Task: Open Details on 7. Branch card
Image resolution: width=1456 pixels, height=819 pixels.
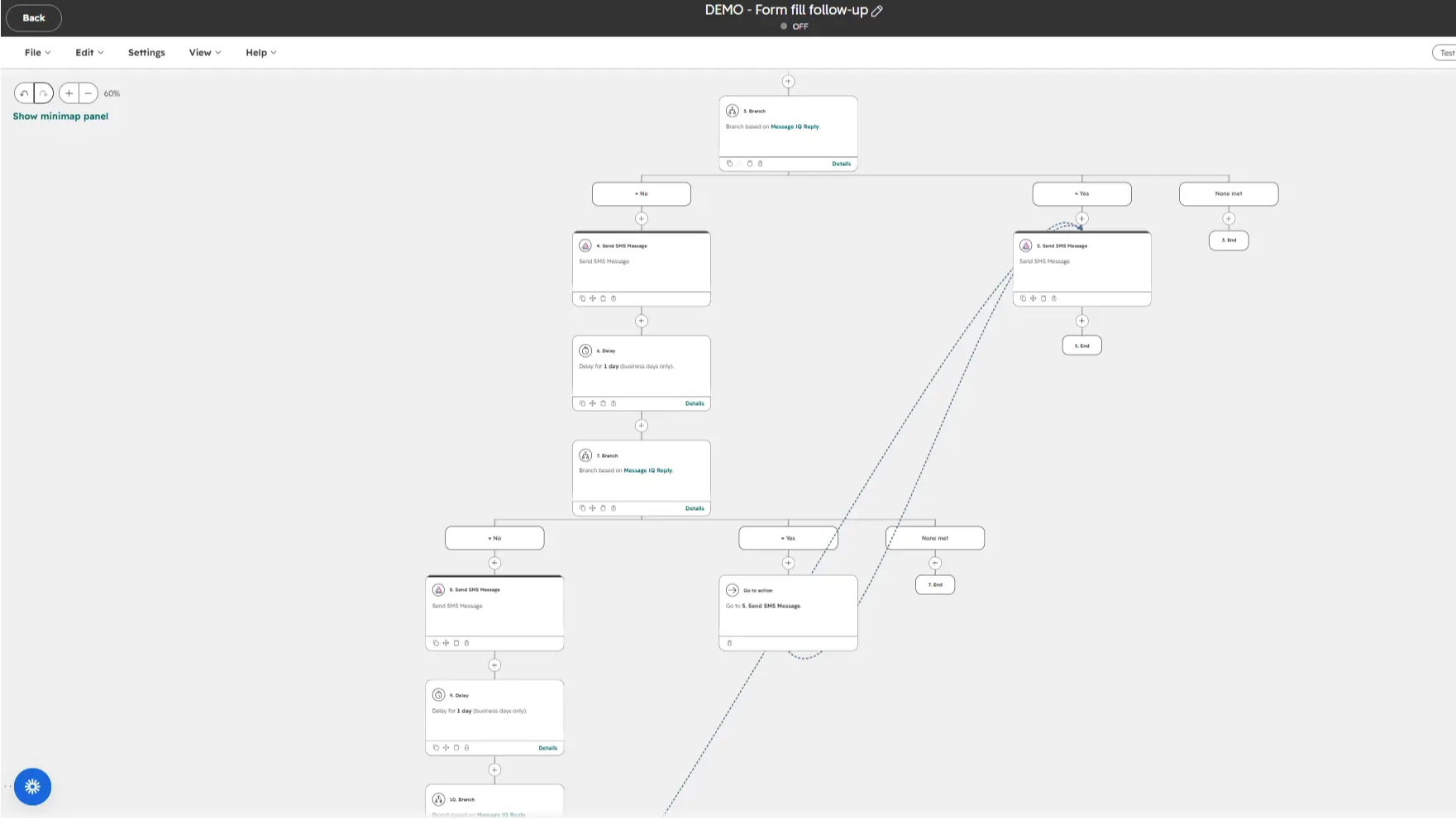Action: pos(695,508)
